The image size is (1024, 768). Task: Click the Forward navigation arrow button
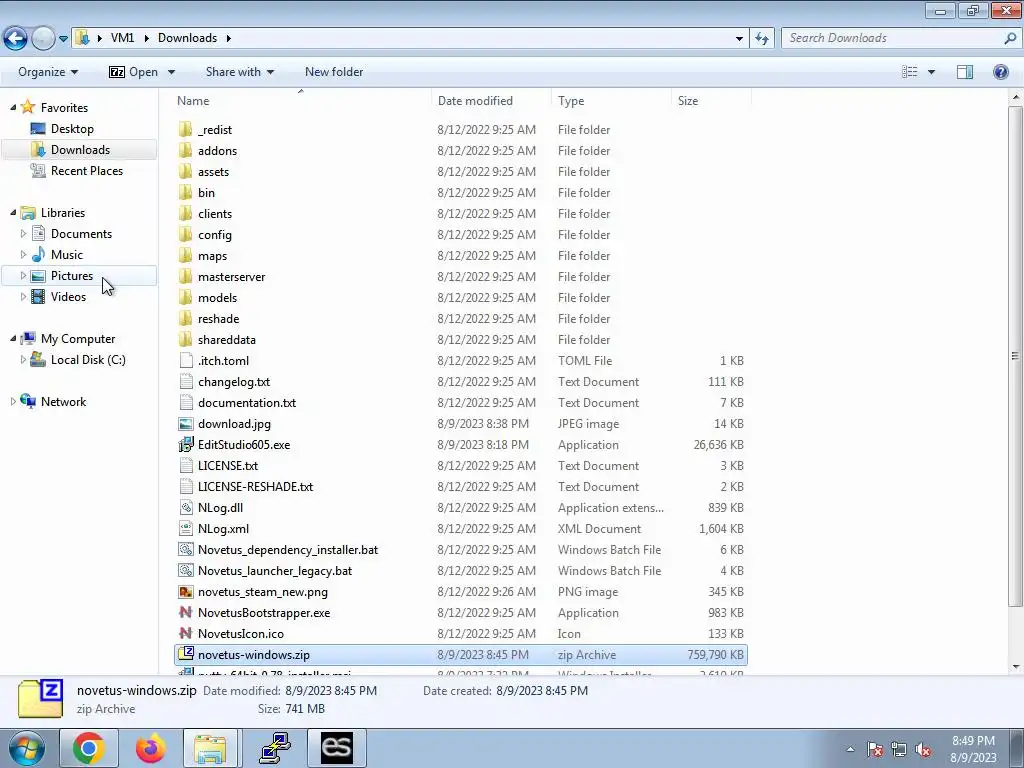[43, 39]
